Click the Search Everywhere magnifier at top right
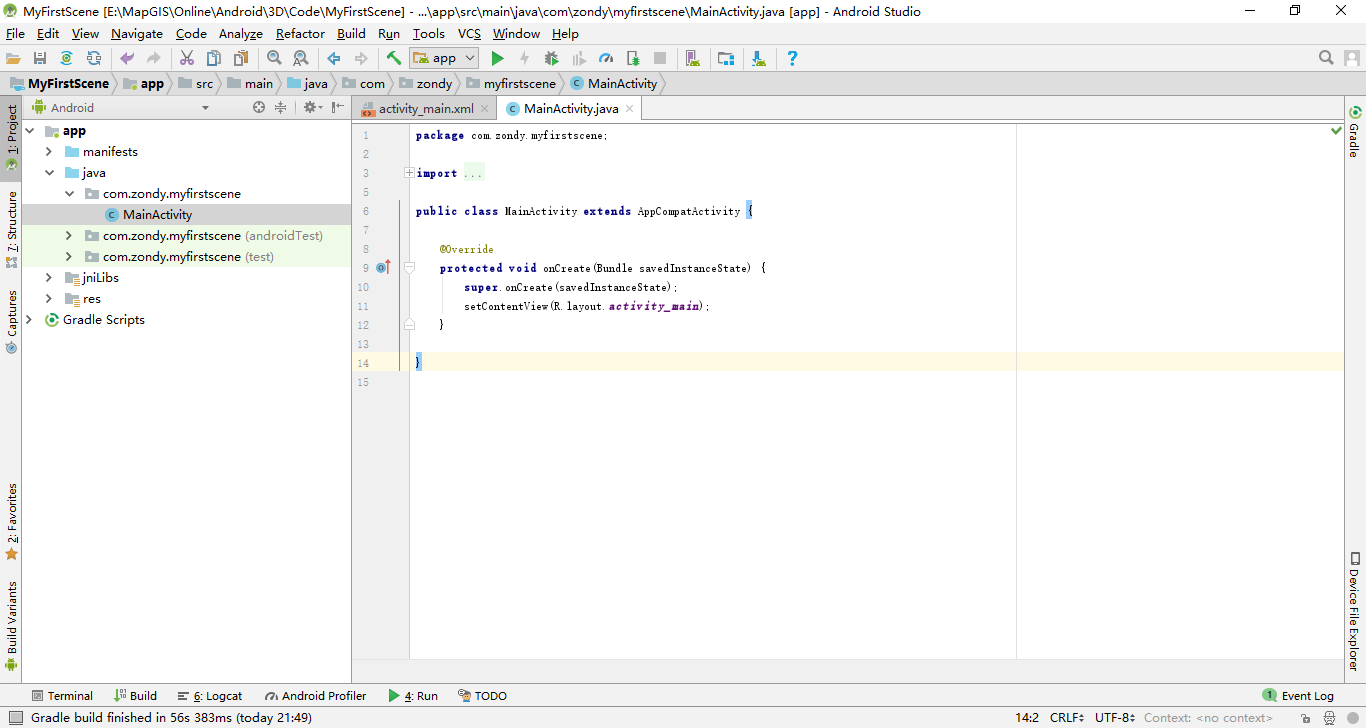 coord(1326,58)
